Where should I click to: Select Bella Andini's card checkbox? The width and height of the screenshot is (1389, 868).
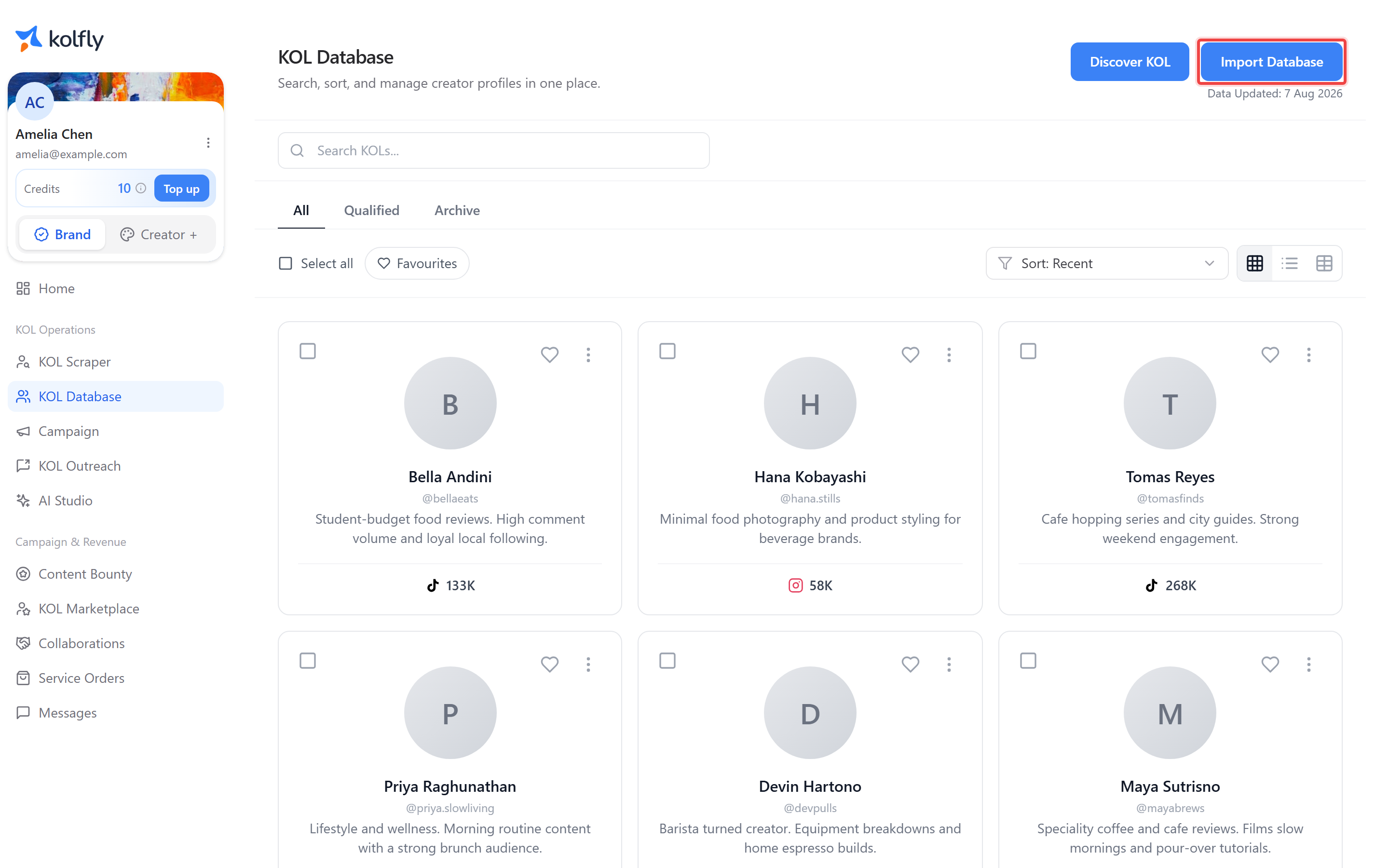[x=308, y=351]
